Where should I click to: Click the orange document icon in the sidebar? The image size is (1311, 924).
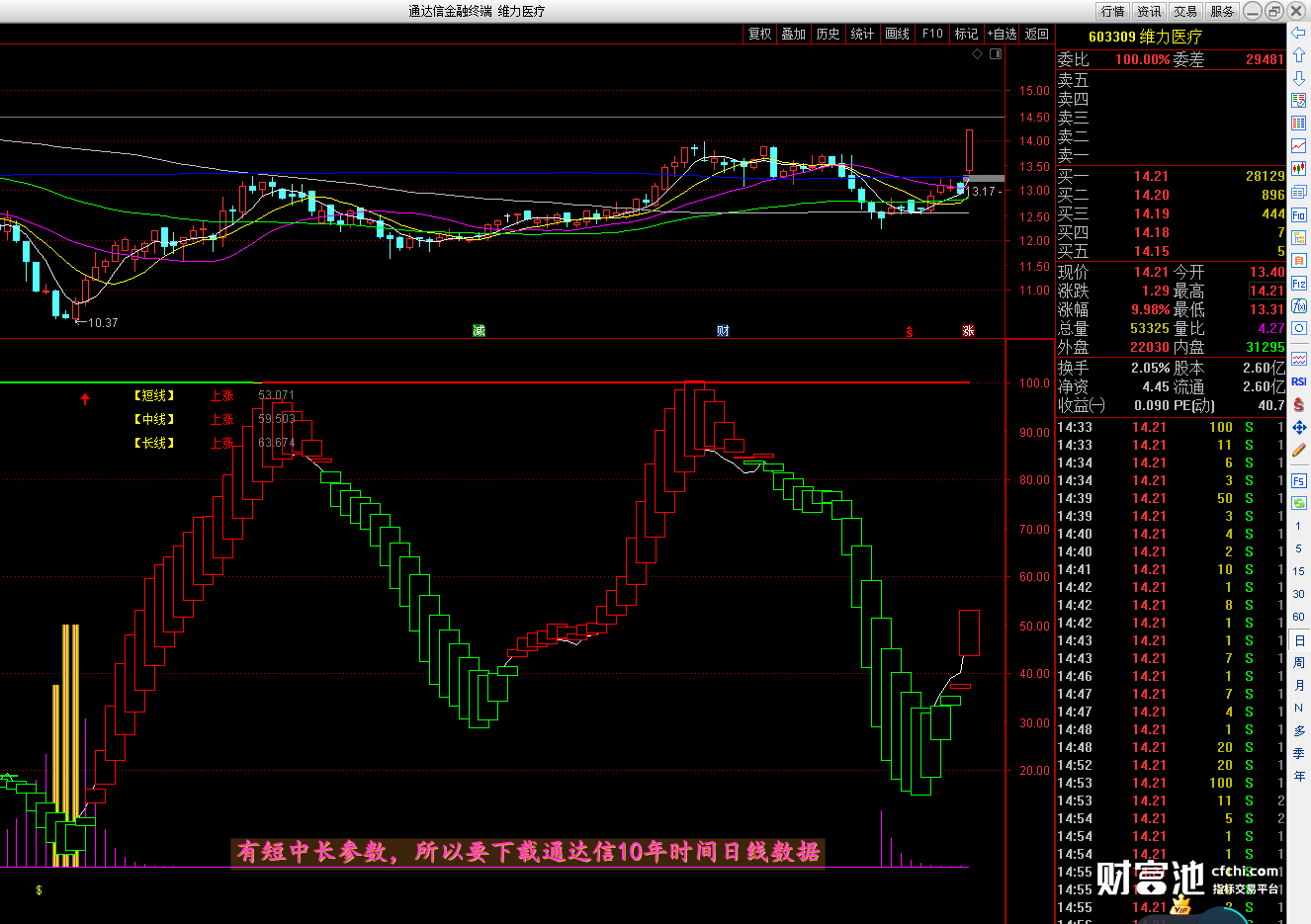point(1299,260)
